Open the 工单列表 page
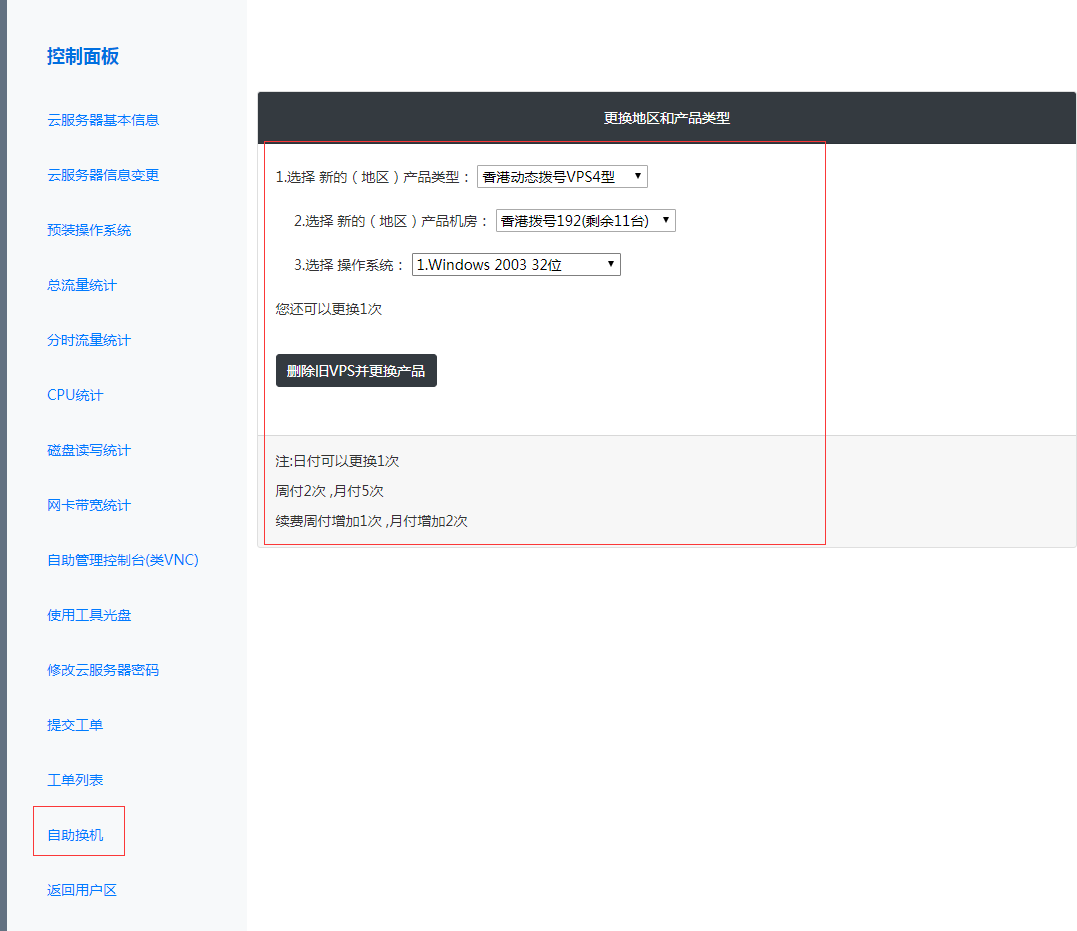The image size is (1077, 931). (x=75, y=780)
